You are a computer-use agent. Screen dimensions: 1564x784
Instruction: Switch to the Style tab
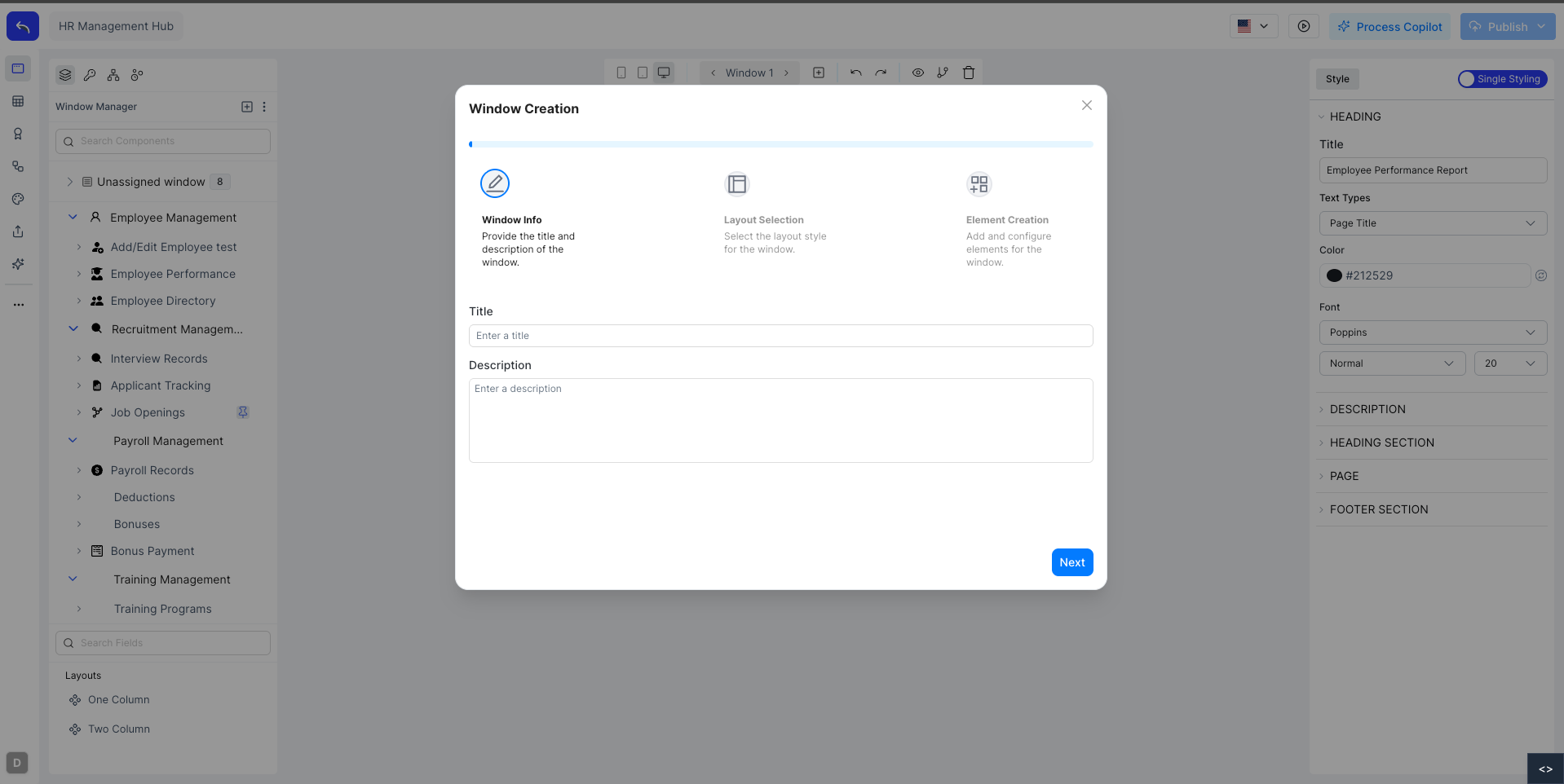pyautogui.click(x=1336, y=79)
